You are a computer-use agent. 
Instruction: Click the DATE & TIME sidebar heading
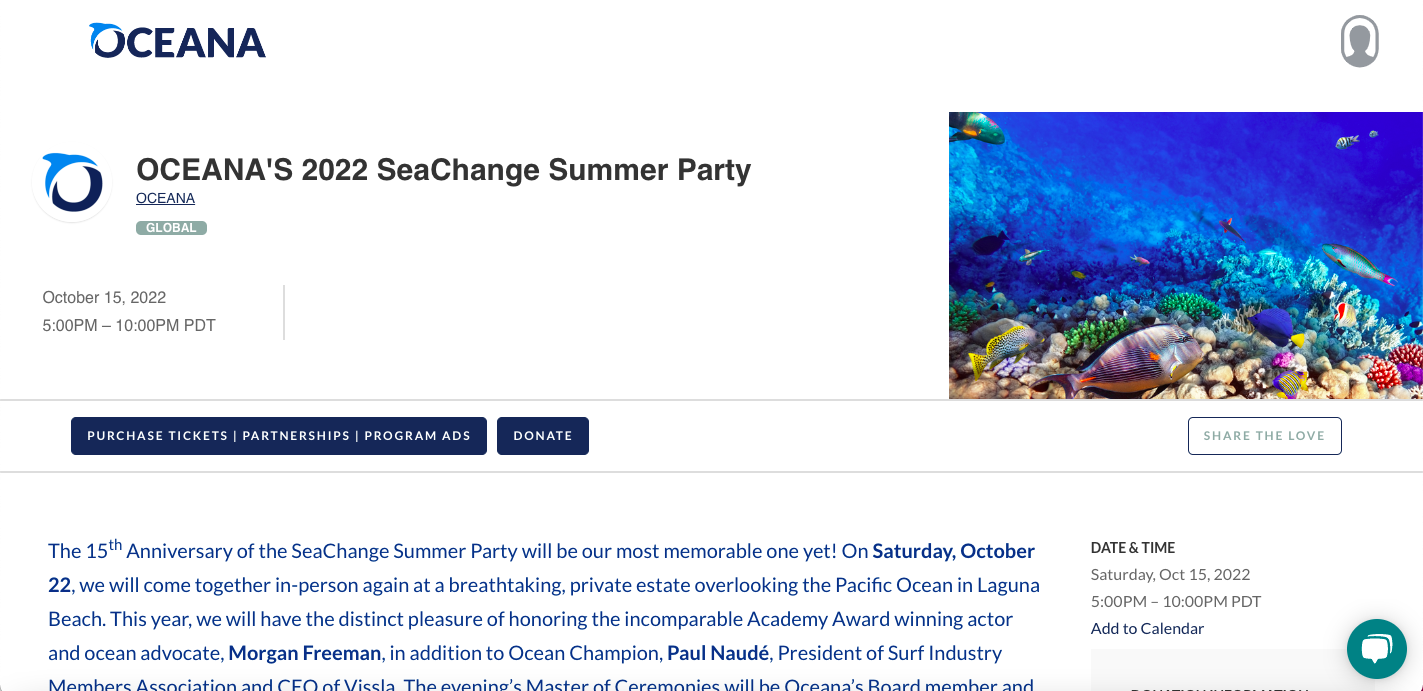click(x=1132, y=548)
